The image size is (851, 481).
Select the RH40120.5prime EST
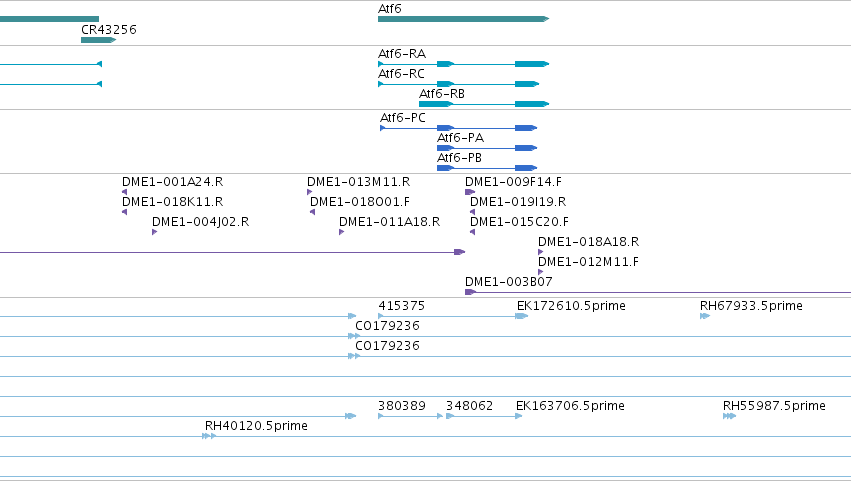click(x=209, y=436)
